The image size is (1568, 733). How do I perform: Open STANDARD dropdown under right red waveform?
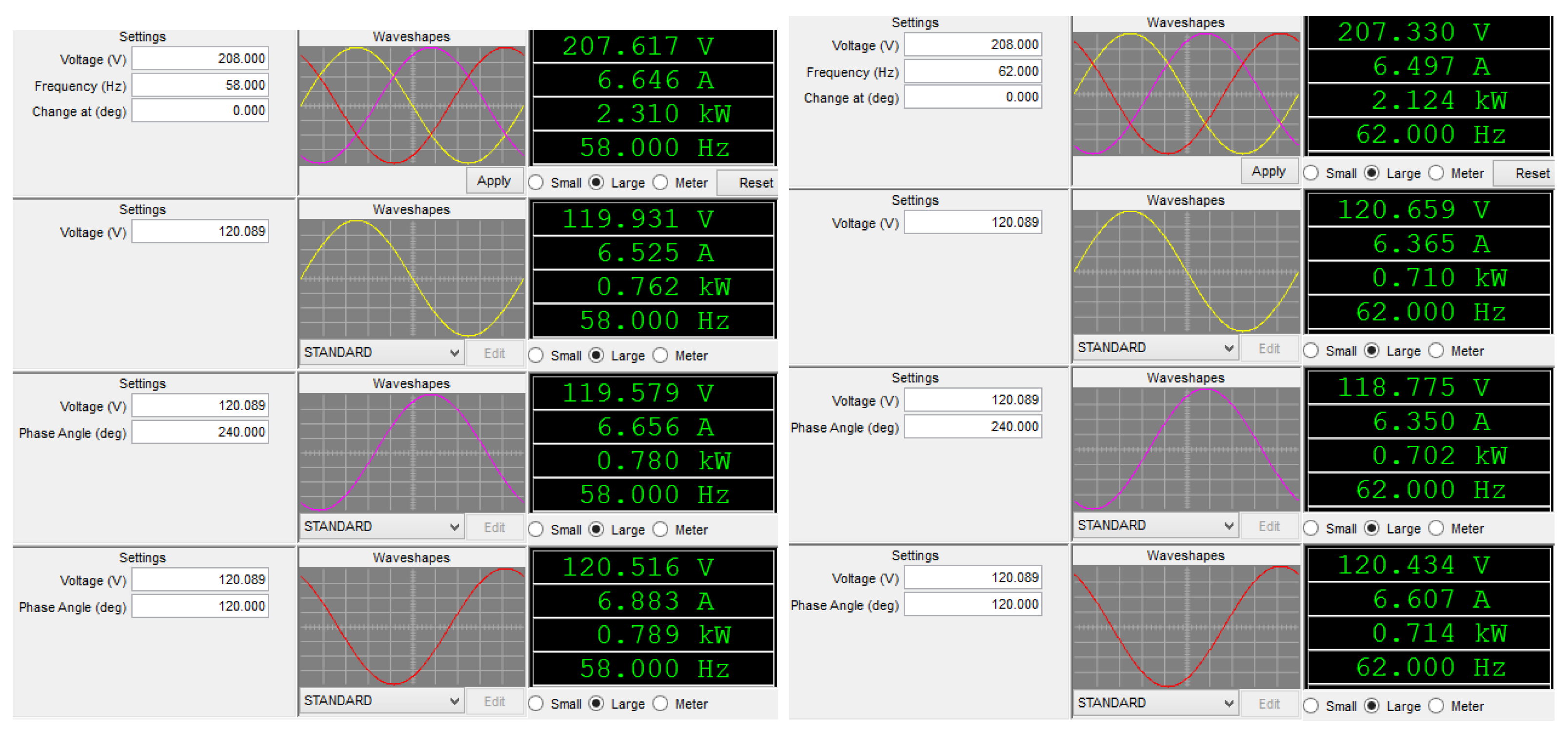pos(1155,703)
